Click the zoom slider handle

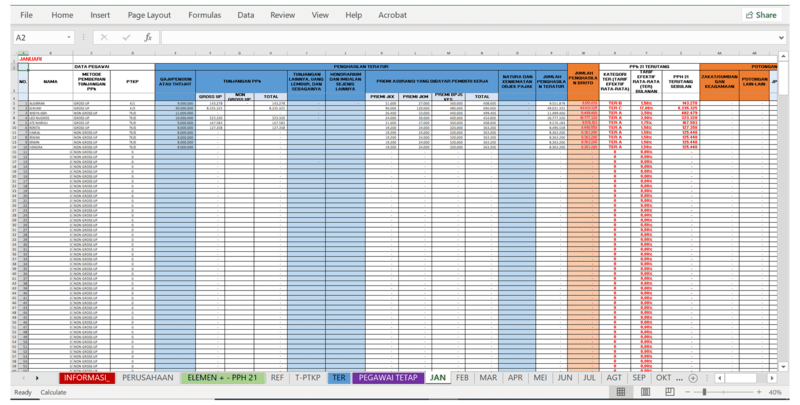(x=704, y=392)
